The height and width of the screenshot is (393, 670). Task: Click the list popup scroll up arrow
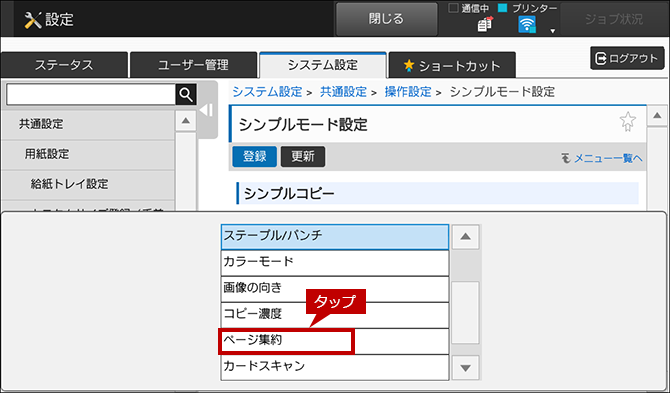coord(465,237)
